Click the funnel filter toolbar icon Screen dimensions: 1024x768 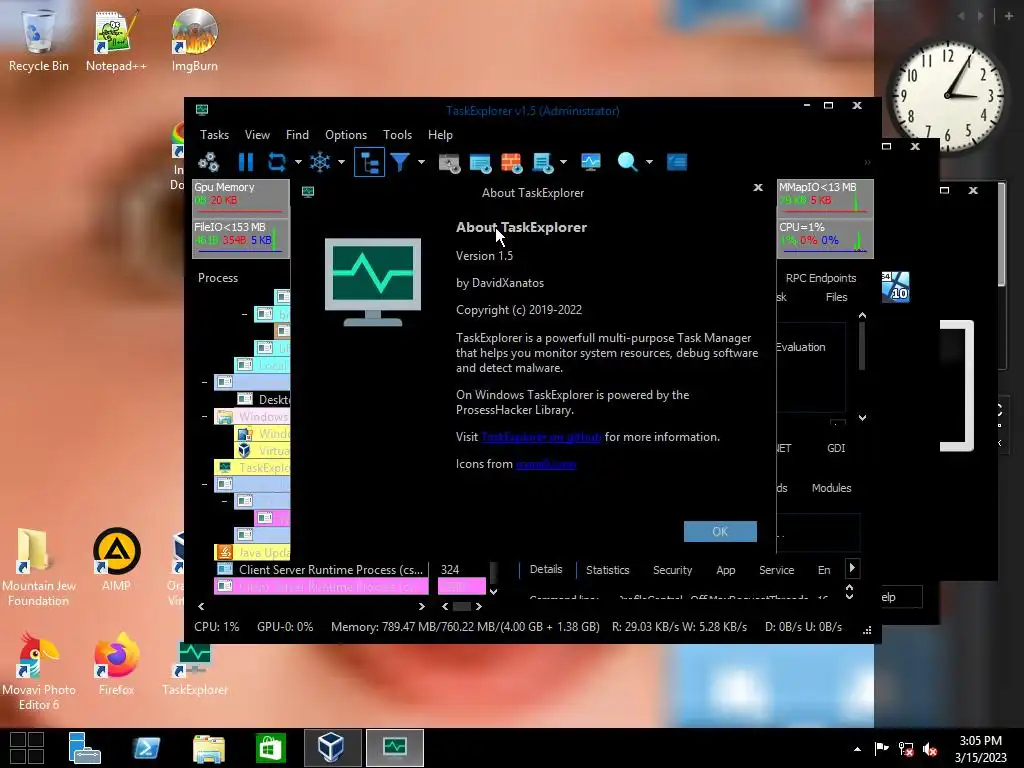(x=400, y=162)
